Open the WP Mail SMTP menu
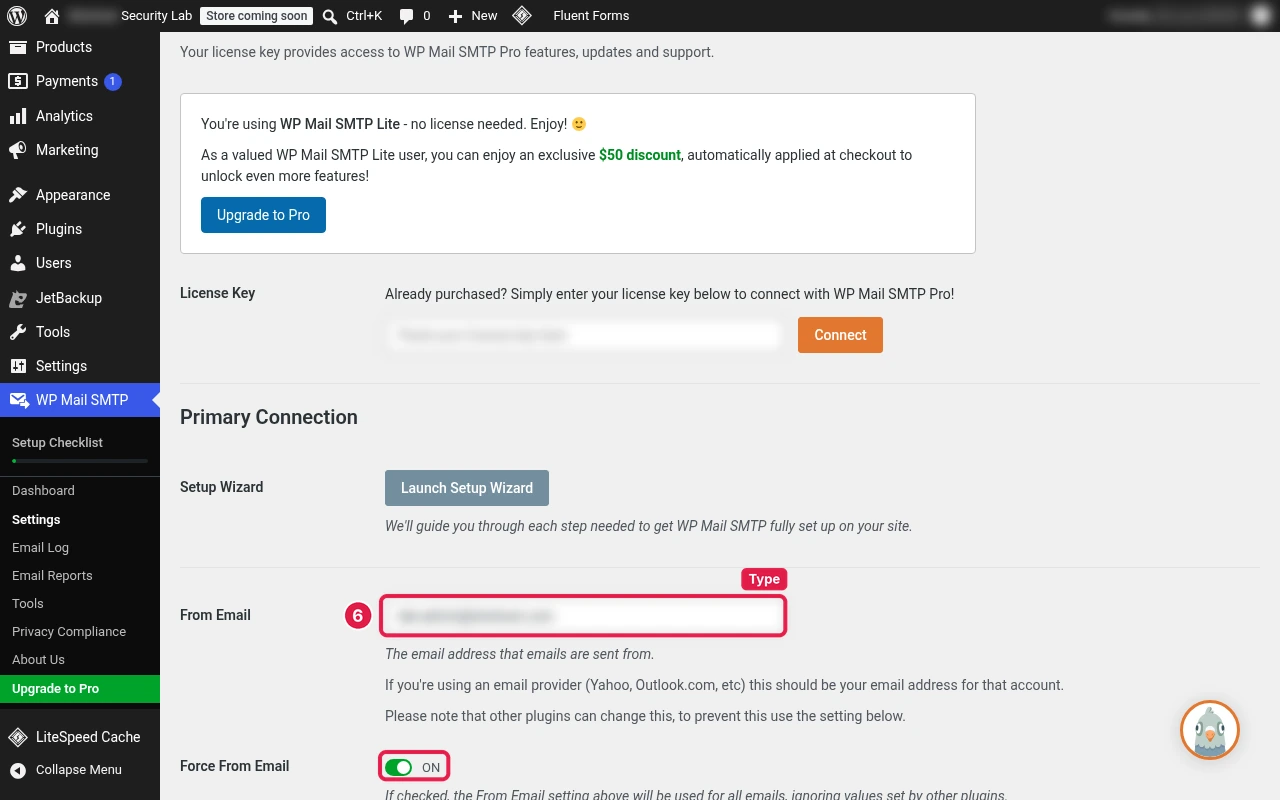 pos(80,400)
